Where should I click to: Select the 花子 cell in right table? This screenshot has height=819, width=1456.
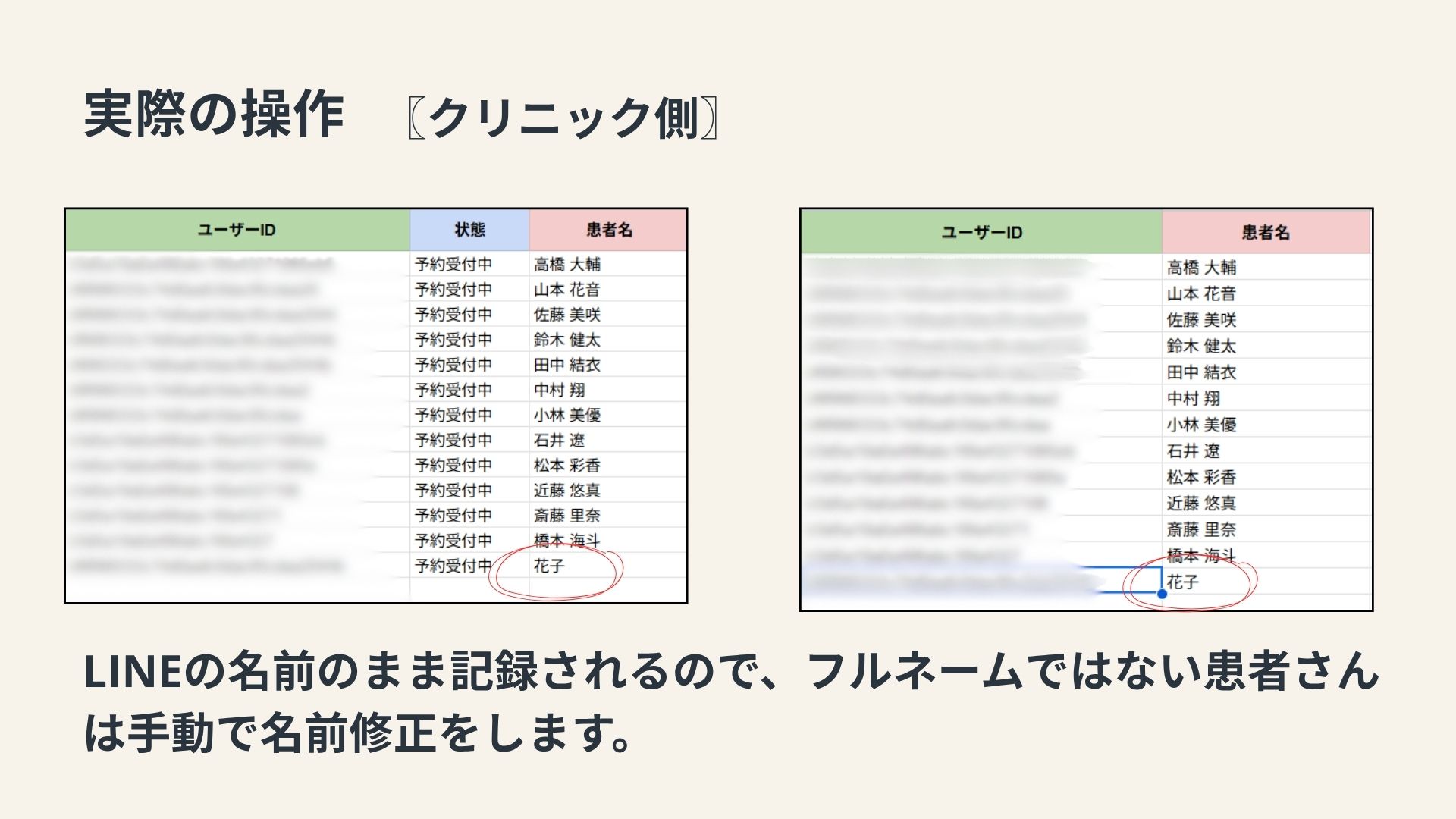point(1183,582)
